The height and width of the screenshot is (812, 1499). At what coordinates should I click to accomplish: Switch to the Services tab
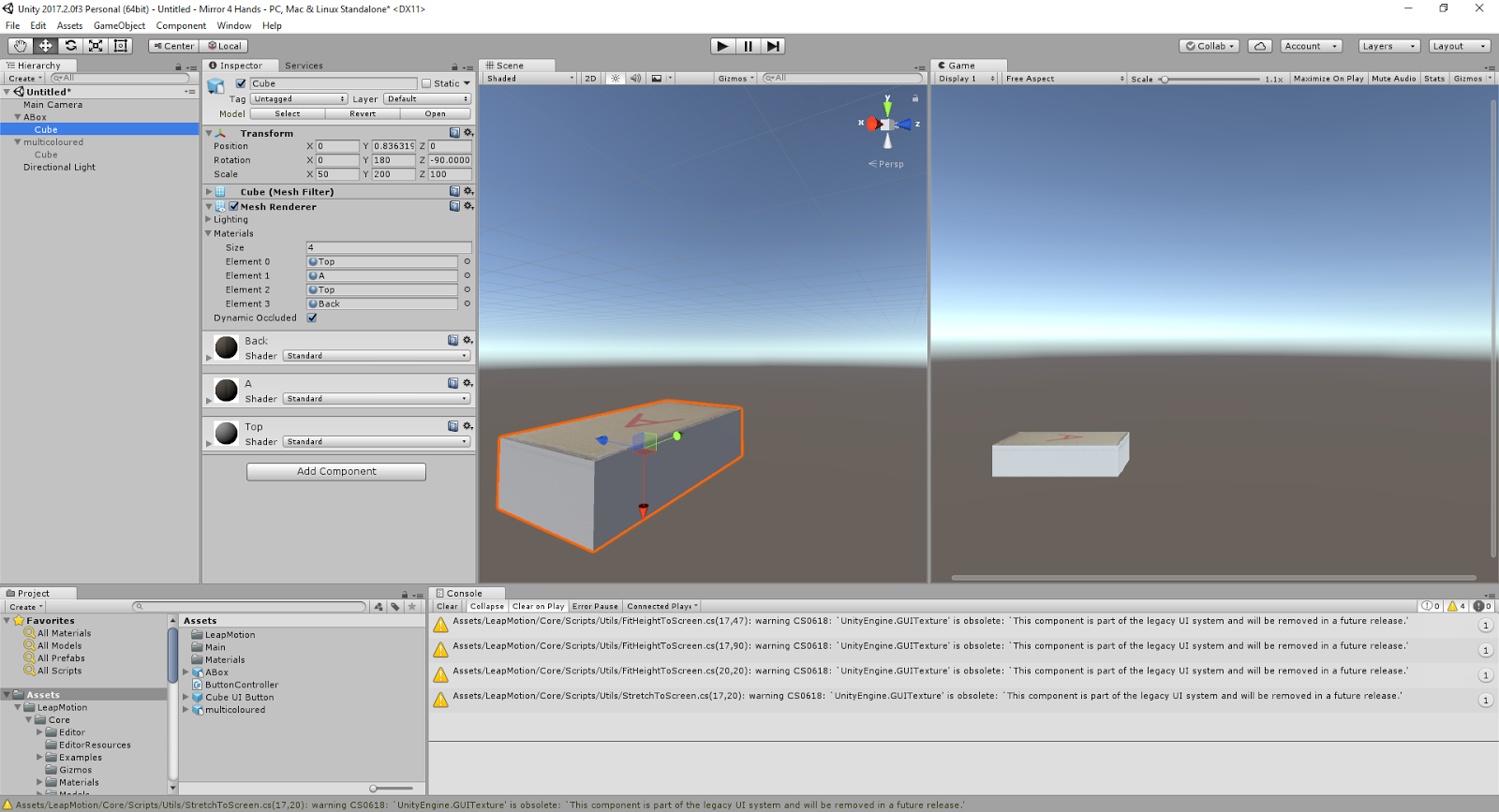point(304,66)
